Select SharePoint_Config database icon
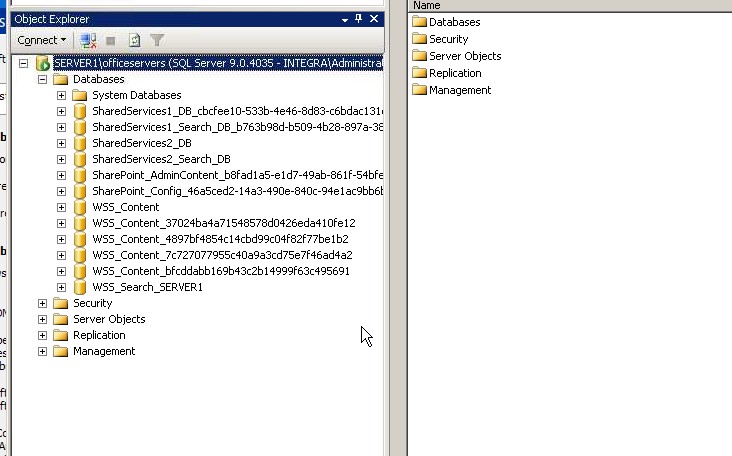The width and height of the screenshot is (732, 456). click(x=80, y=191)
